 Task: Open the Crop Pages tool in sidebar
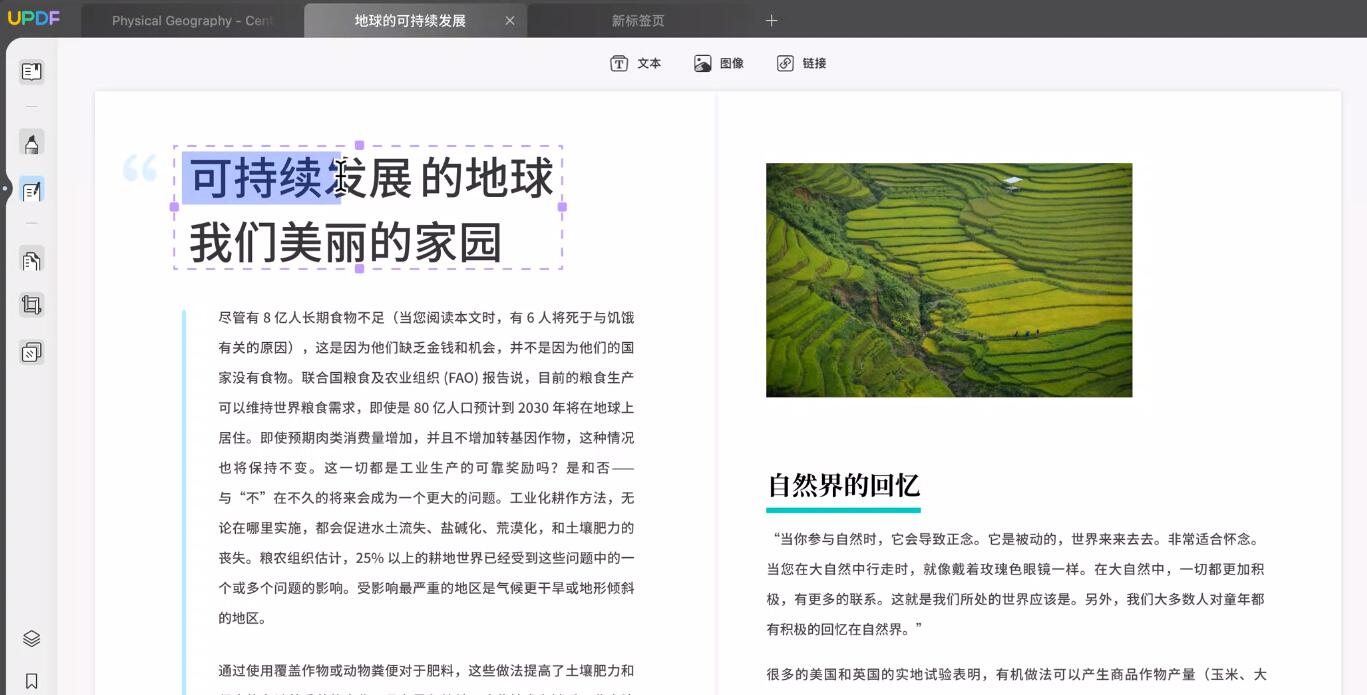click(x=32, y=305)
